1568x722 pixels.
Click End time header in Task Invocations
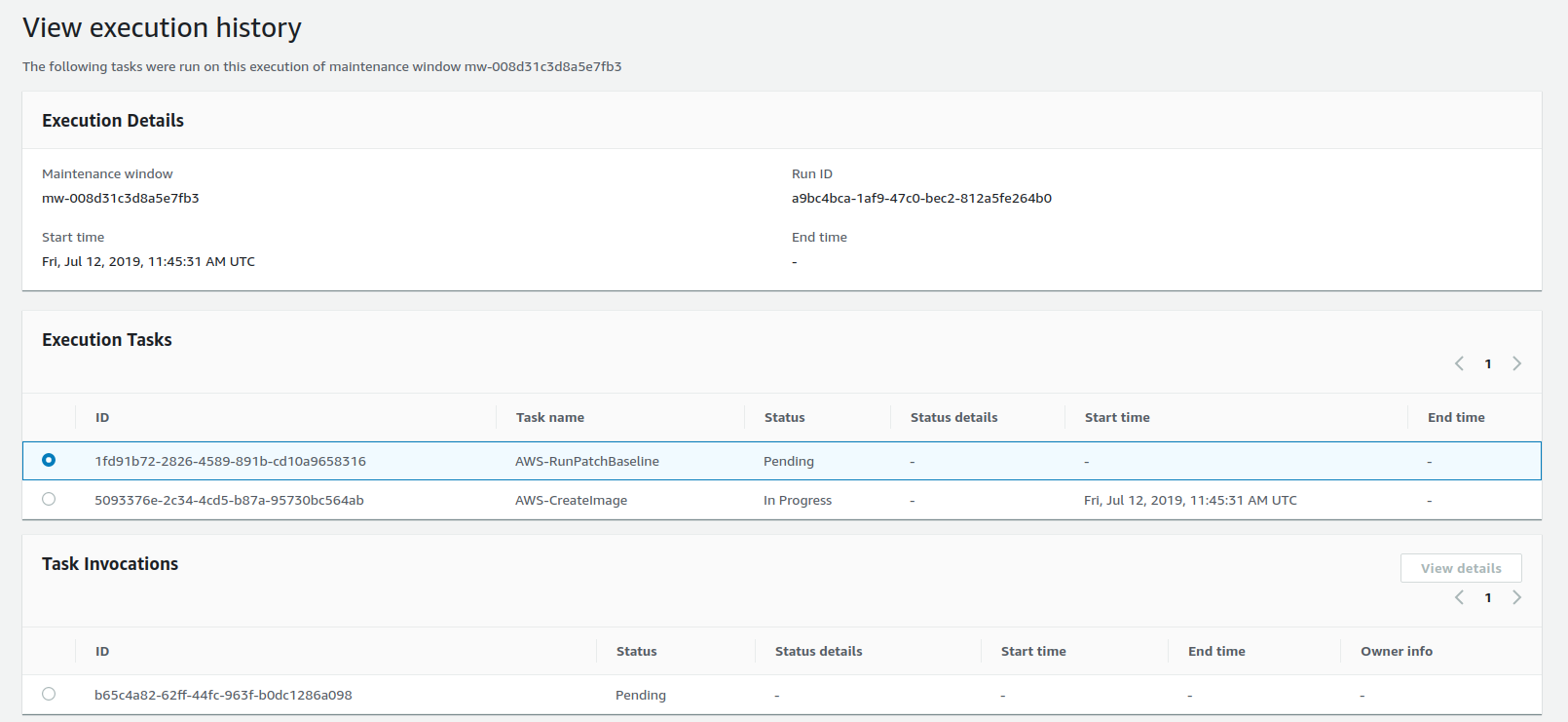(x=1215, y=651)
